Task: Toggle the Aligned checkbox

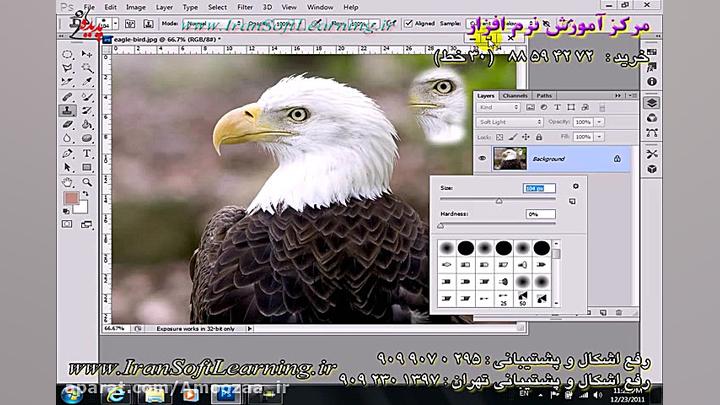Action: click(x=408, y=23)
